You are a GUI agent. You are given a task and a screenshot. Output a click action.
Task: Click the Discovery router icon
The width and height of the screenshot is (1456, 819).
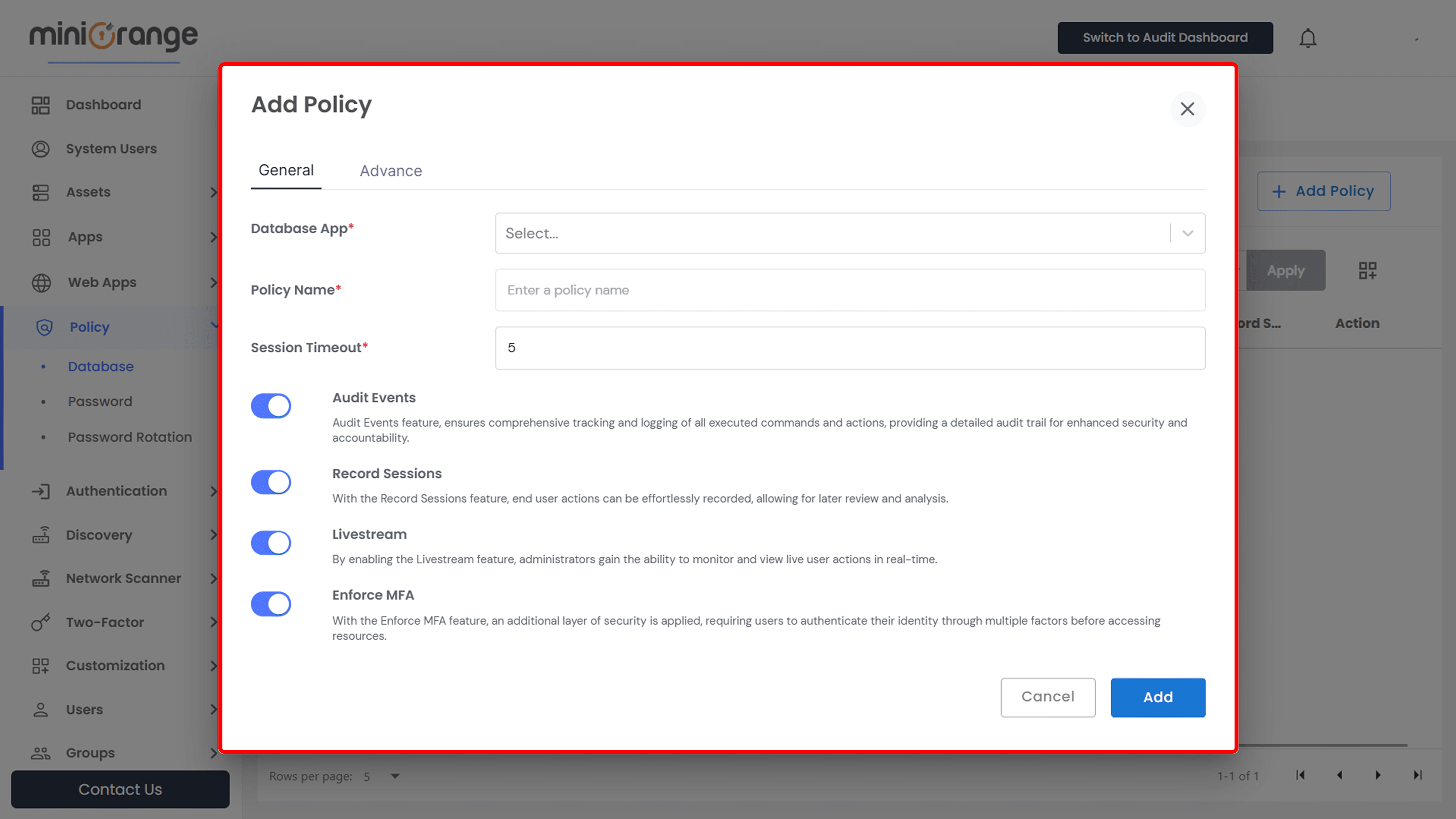(40, 535)
